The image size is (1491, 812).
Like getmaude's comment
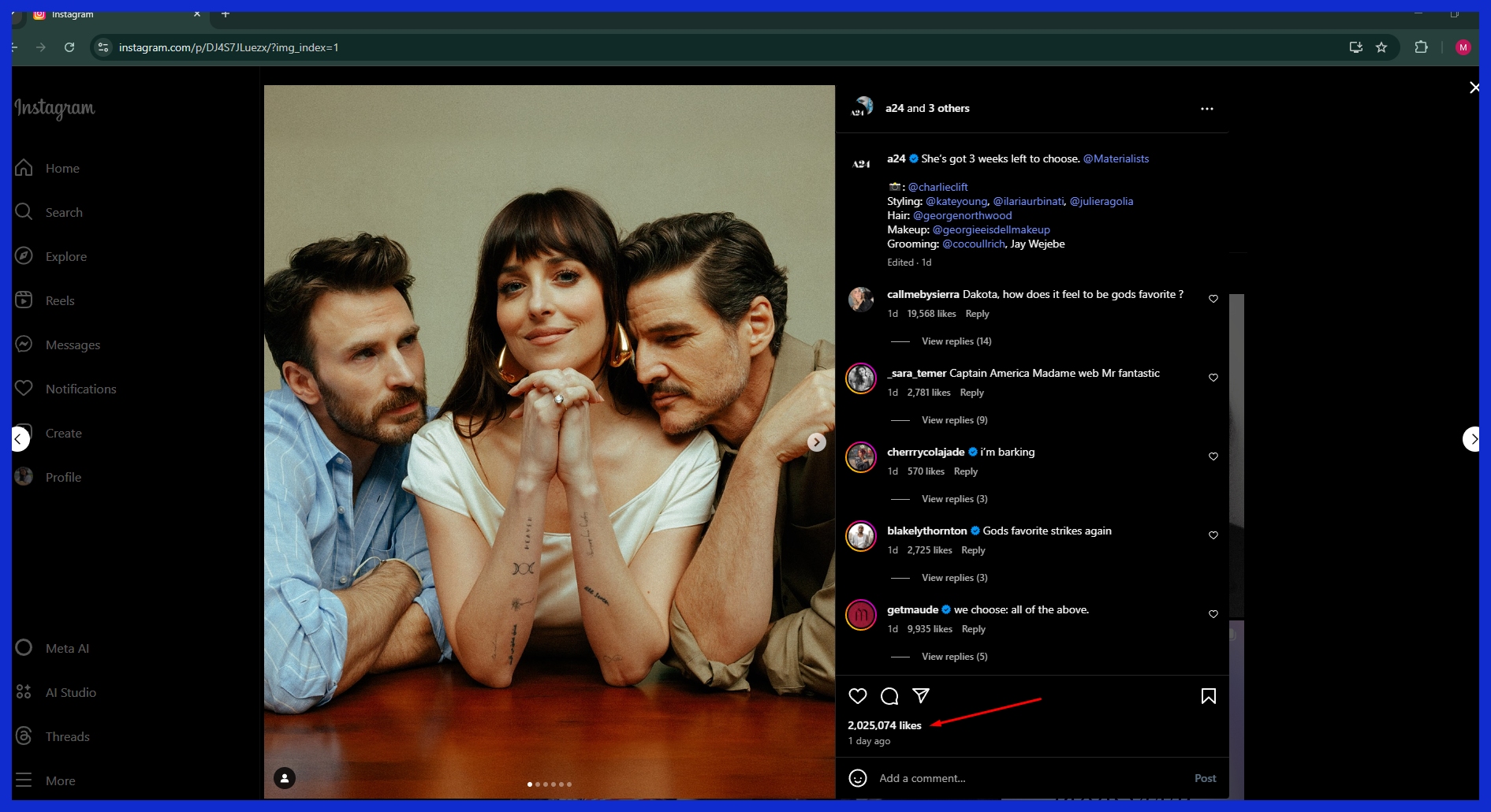click(x=1213, y=614)
